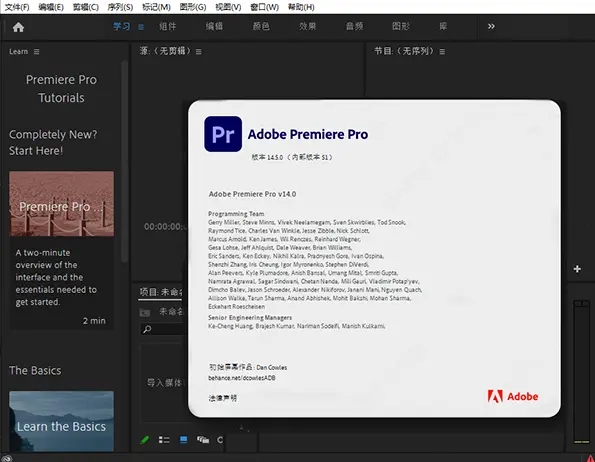Open the 文件(F) menu

pyautogui.click(x=17, y=7)
